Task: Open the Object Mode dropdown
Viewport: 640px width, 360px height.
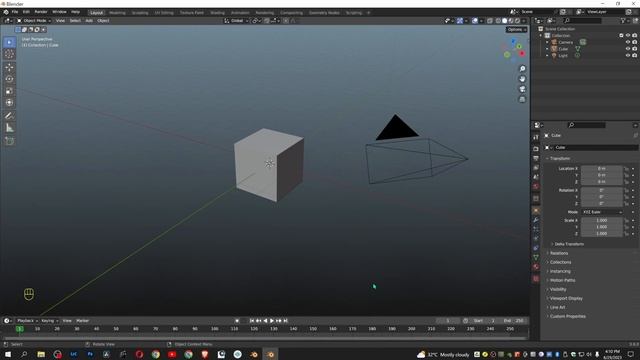Action: coord(34,21)
